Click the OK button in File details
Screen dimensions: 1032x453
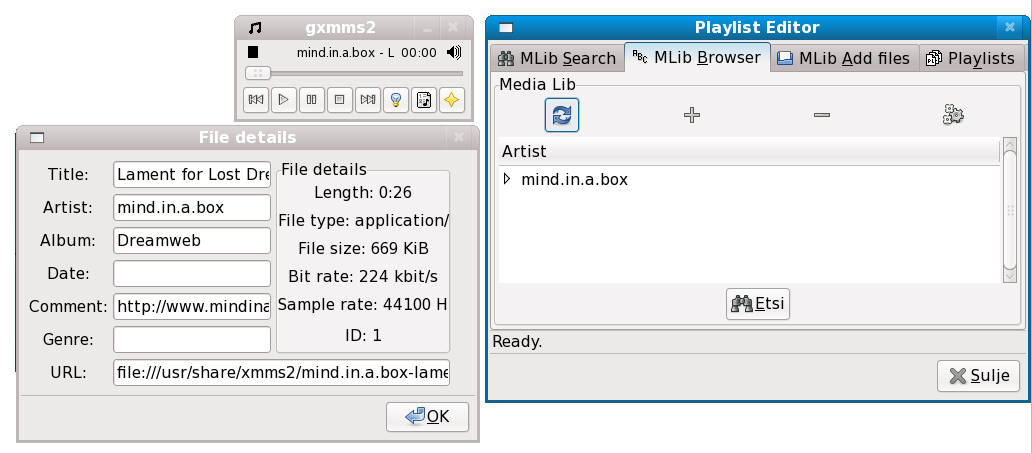[427, 416]
